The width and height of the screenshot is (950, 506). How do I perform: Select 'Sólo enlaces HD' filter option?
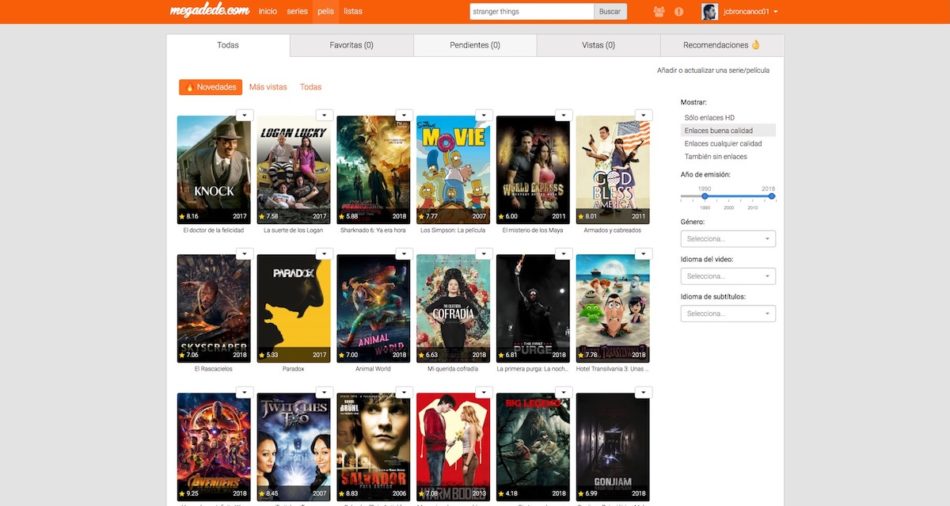(708, 118)
